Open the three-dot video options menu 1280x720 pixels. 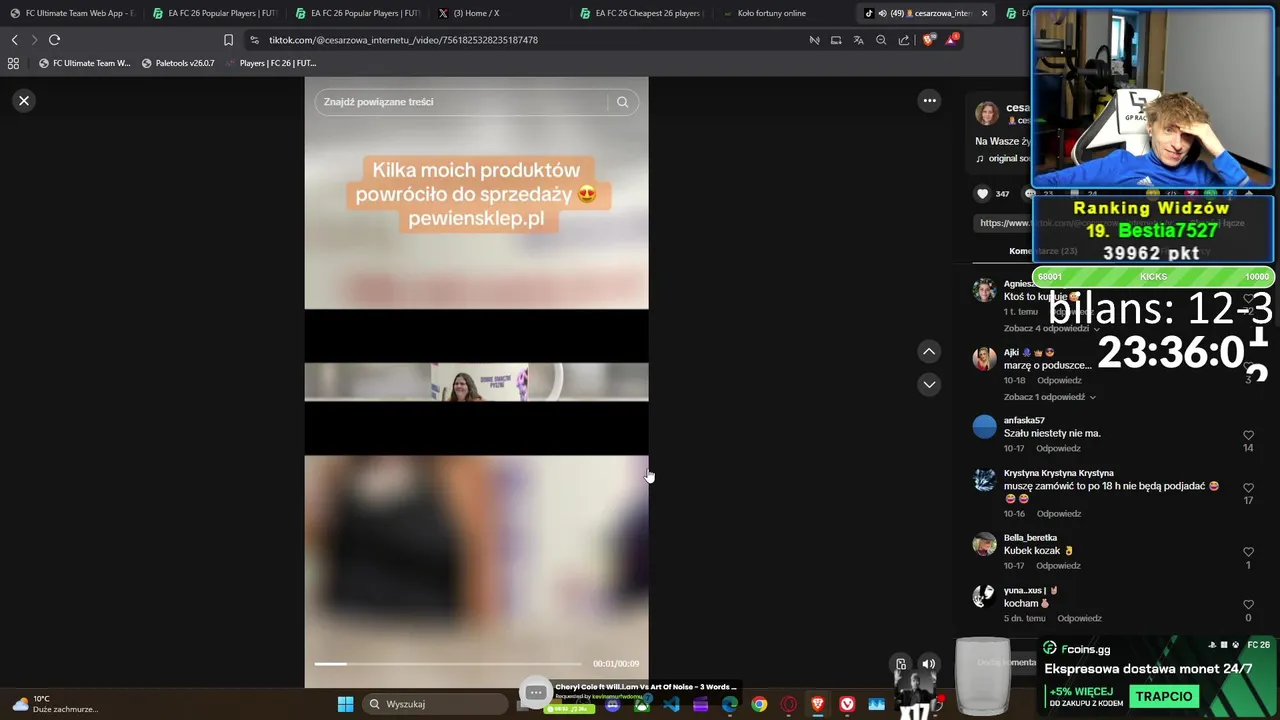[929, 100]
